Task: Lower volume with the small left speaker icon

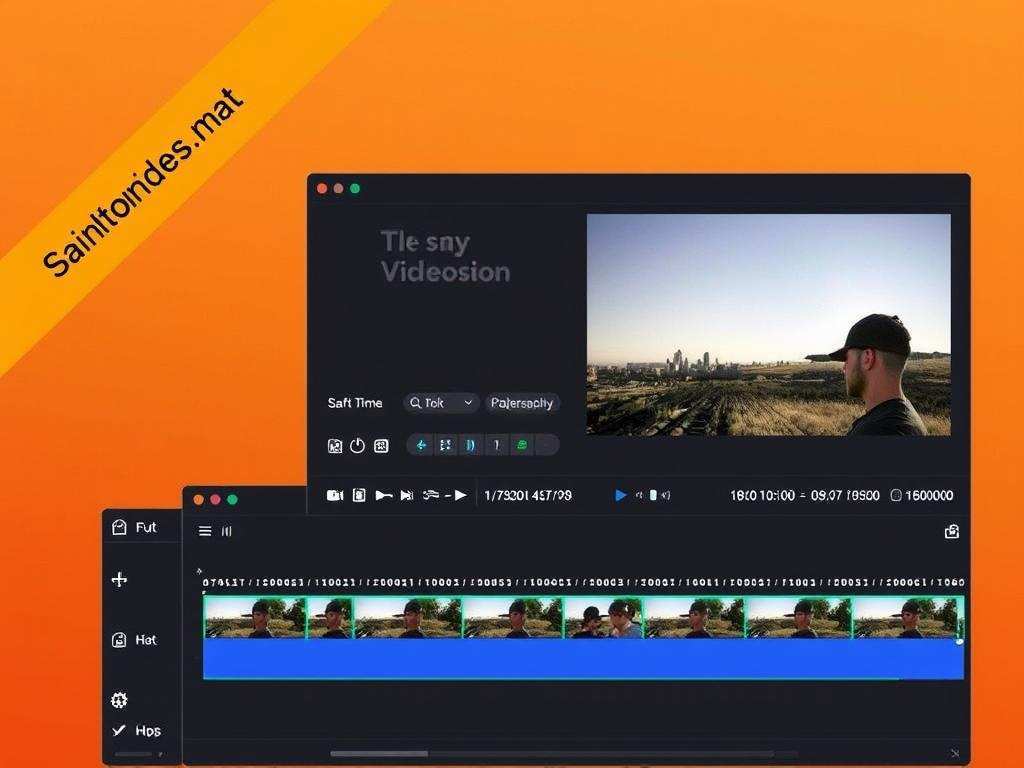Action: click(639, 496)
